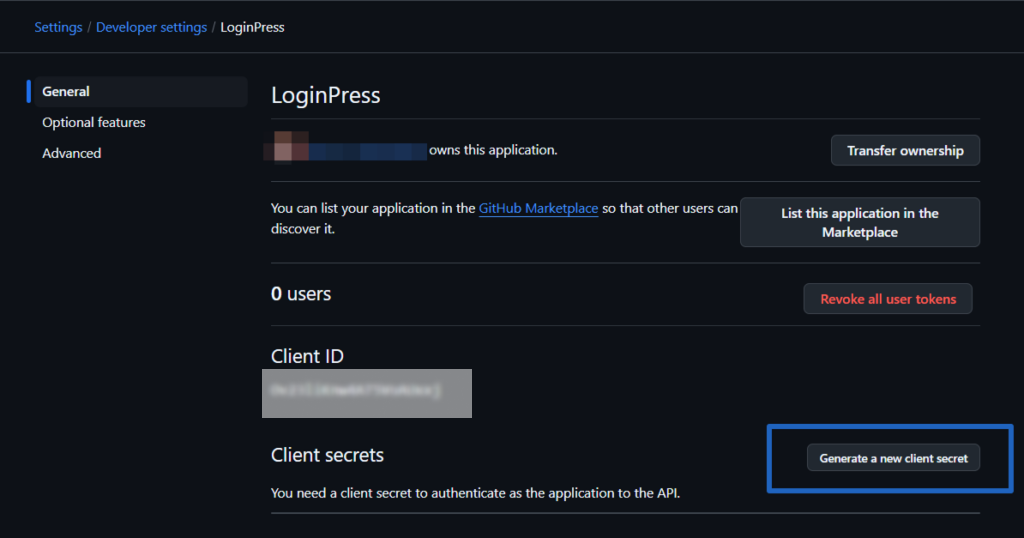Click the Transfer ownership button
The image size is (1024, 538).
point(905,150)
